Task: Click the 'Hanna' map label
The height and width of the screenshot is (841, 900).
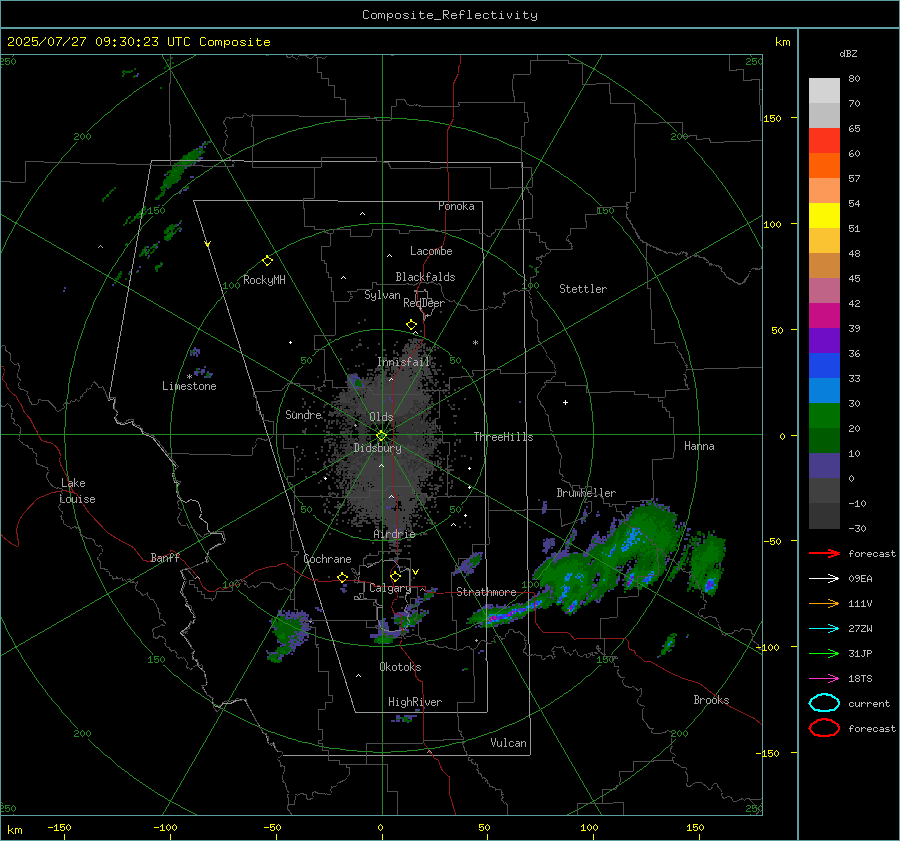Action: pyautogui.click(x=699, y=446)
